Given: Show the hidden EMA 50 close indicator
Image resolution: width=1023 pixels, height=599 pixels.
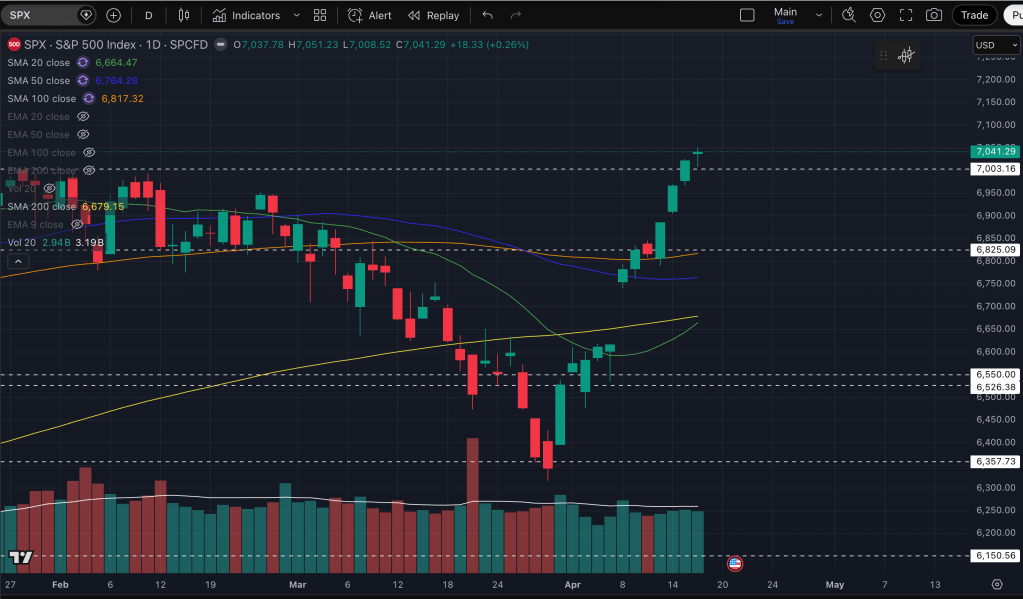Looking at the screenshot, I should (x=83, y=135).
